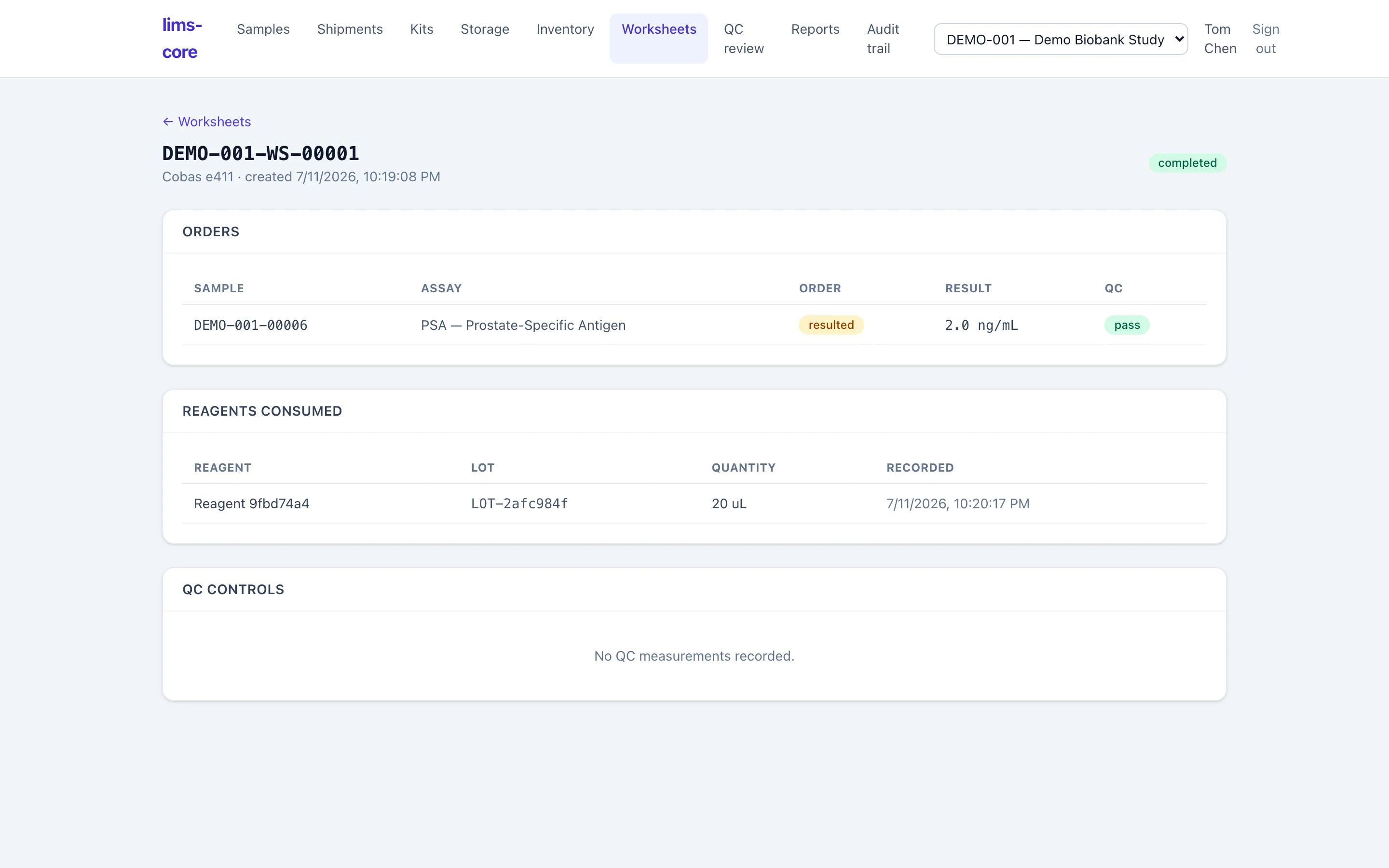The width and height of the screenshot is (1389, 868).
Task: Go to Inventory
Action: point(565,29)
